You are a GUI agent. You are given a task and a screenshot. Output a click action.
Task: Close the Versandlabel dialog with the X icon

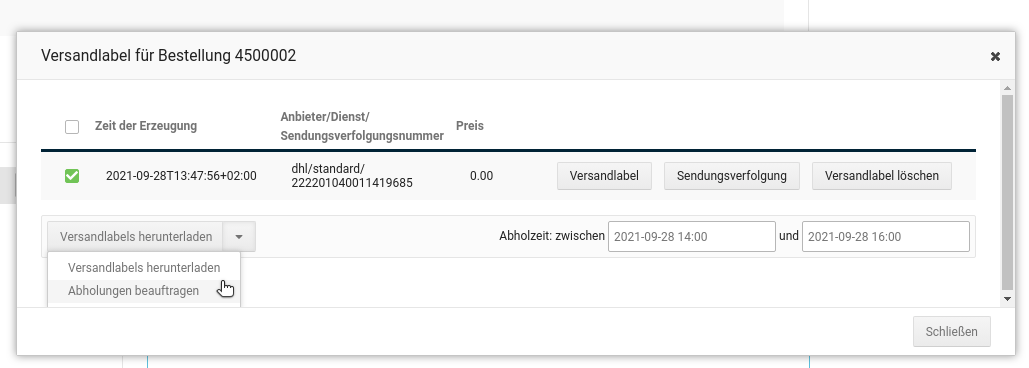(995, 56)
